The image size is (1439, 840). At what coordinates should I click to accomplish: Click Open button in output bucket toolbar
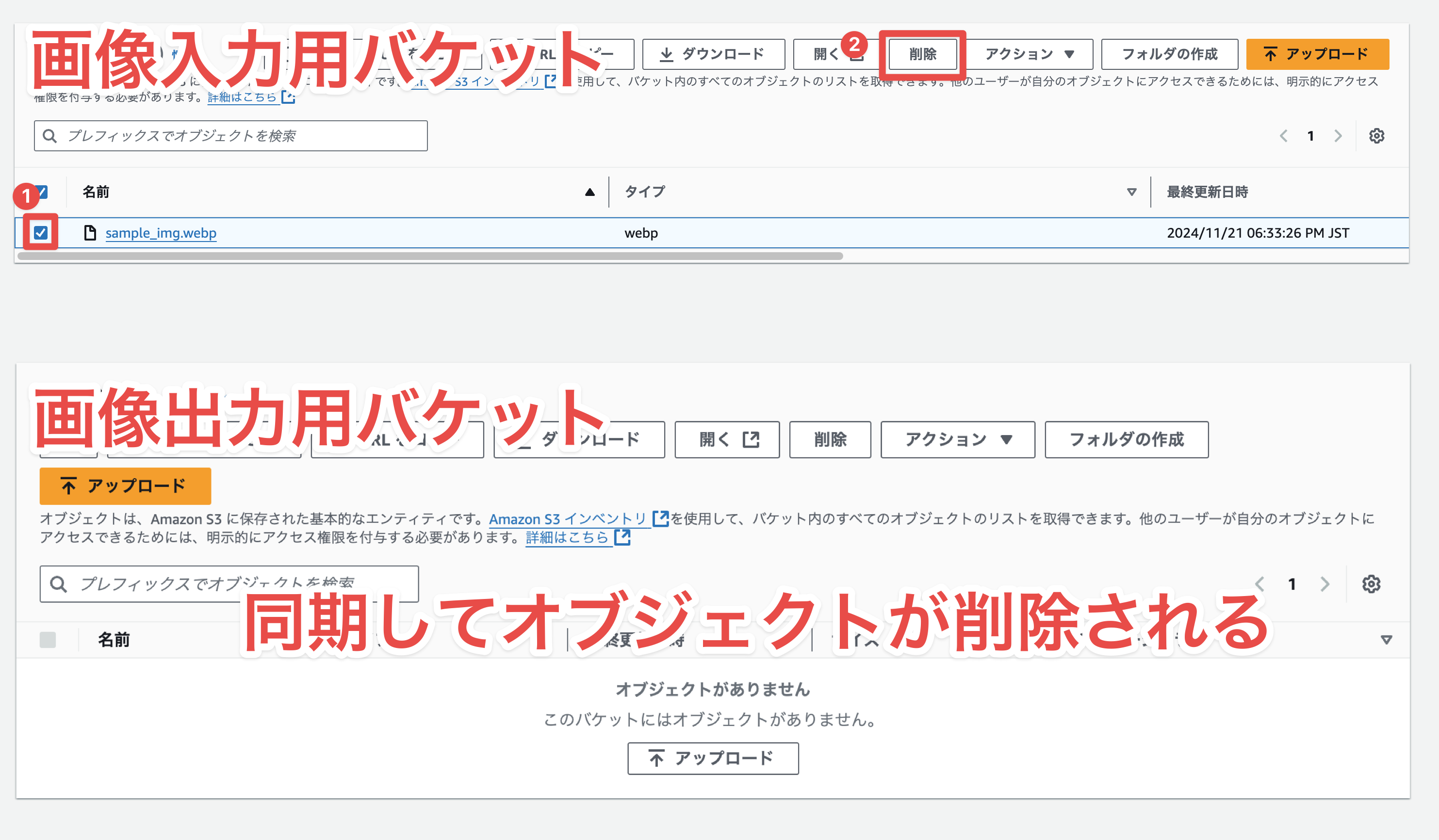(727, 439)
